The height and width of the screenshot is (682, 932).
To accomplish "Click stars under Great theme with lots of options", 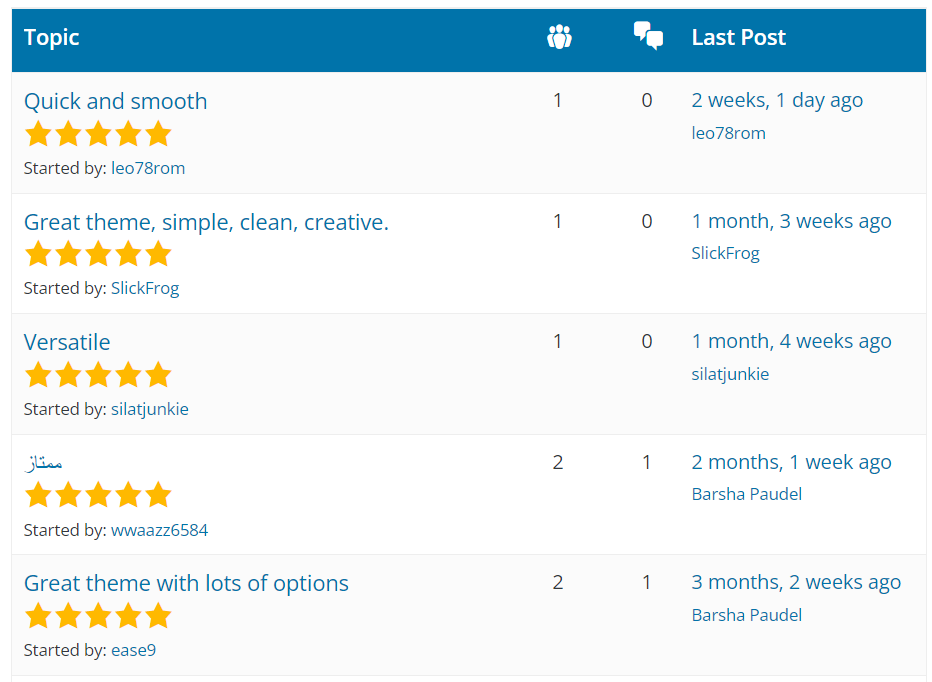I will point(98,616).
